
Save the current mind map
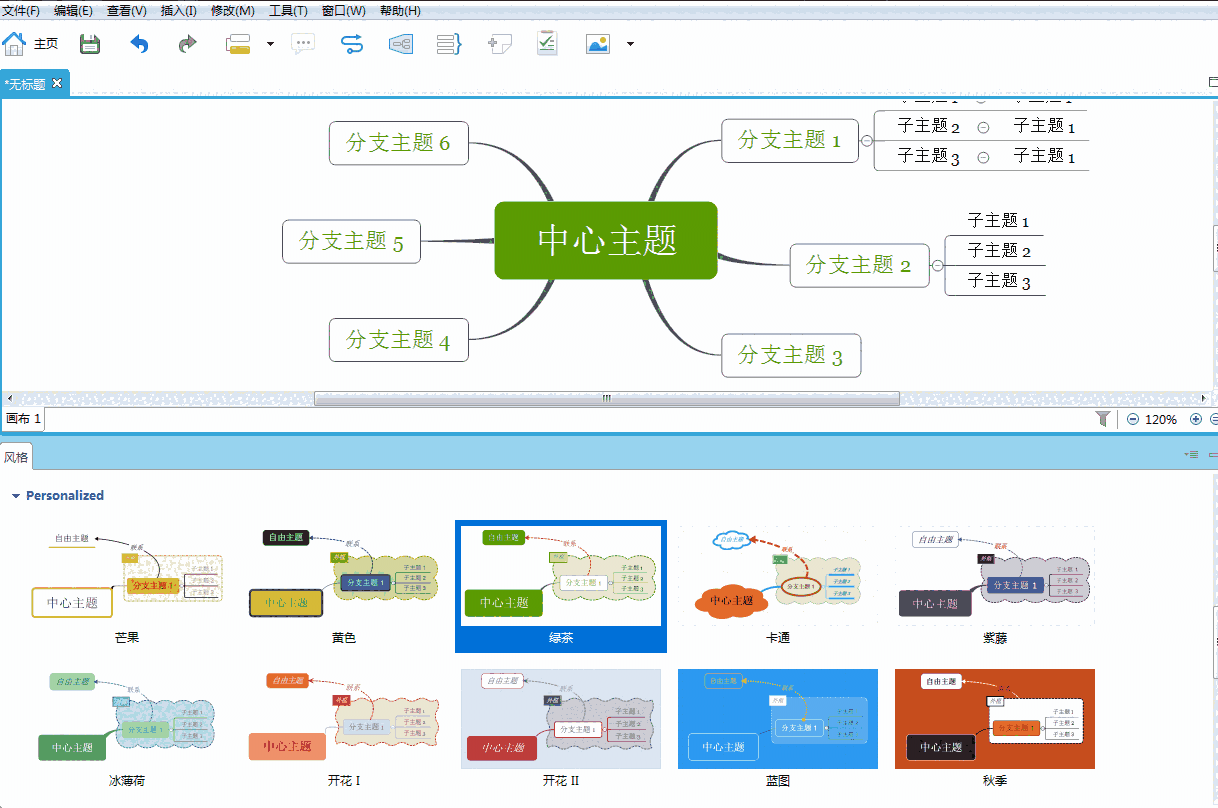pyautogui.click(x=89, y=43)
